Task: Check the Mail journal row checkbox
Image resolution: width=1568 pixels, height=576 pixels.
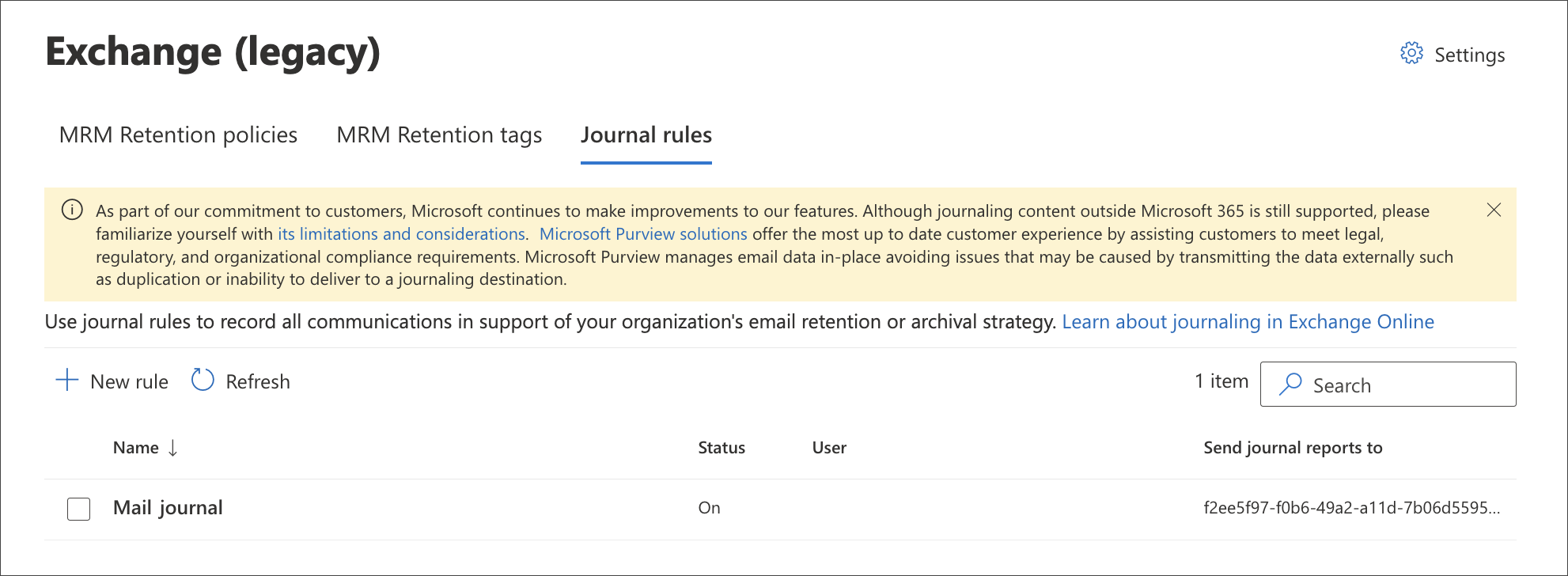Action: 79,509
